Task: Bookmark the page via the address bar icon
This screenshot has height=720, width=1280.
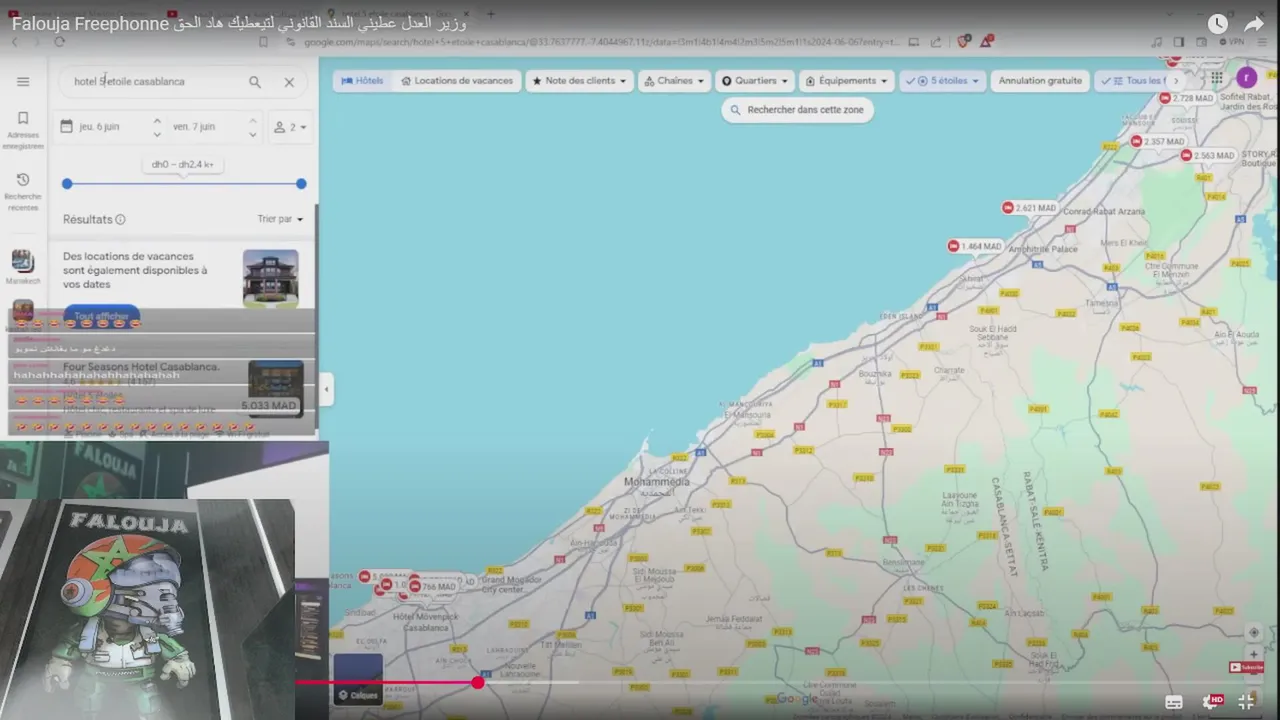Action: (x=263, y=42)
